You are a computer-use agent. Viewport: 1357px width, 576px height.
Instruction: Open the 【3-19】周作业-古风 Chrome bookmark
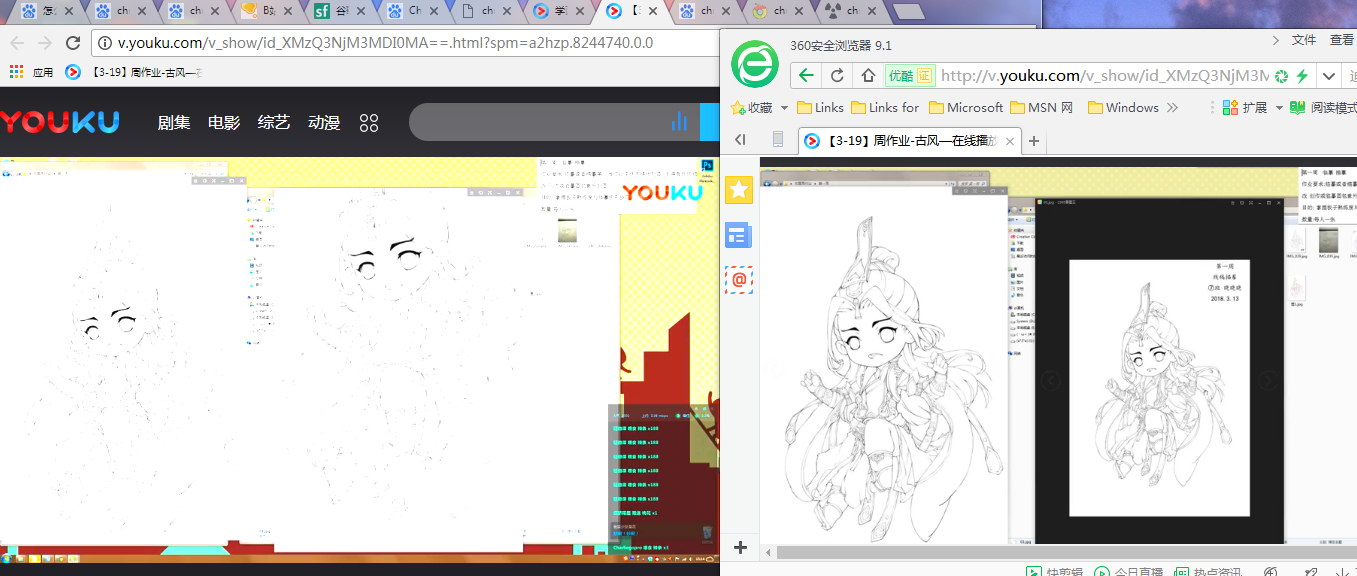click(134, 72)
